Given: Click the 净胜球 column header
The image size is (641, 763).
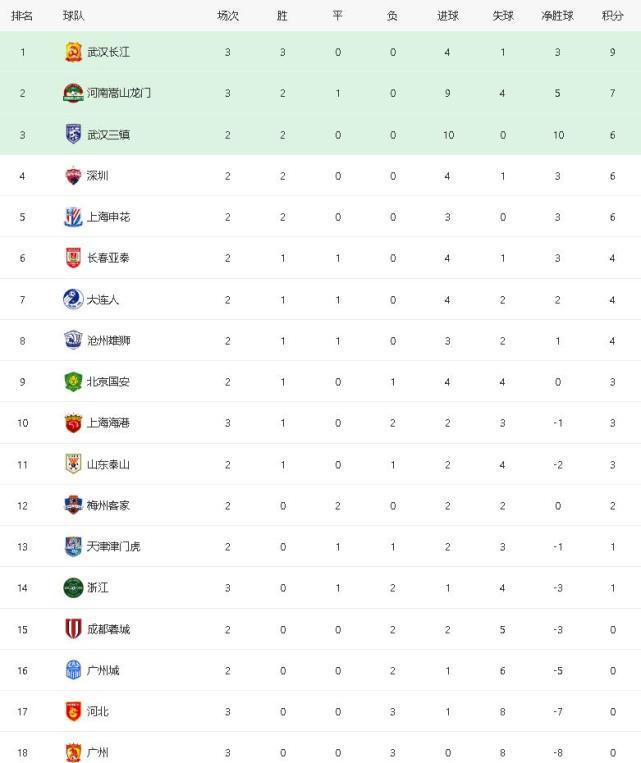Looking at the screenshot, I should pyautogui.click(x=557, y=16).
